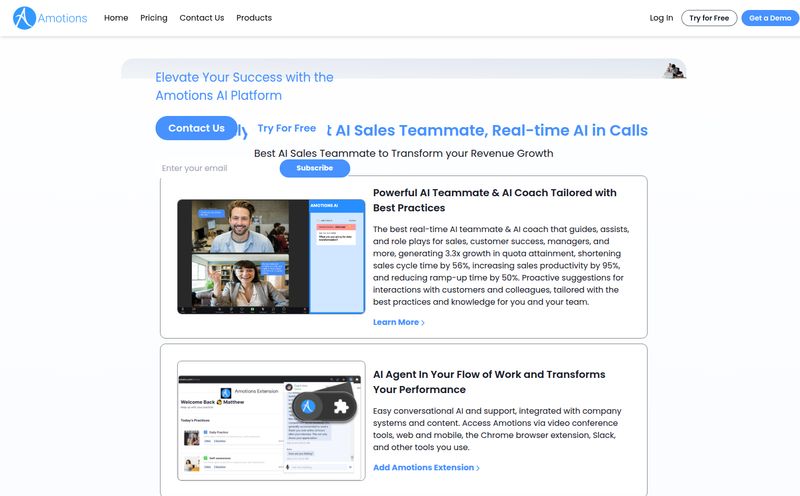Click the Powerful AI Teammate & AI Coach heading

click(494, 200)
